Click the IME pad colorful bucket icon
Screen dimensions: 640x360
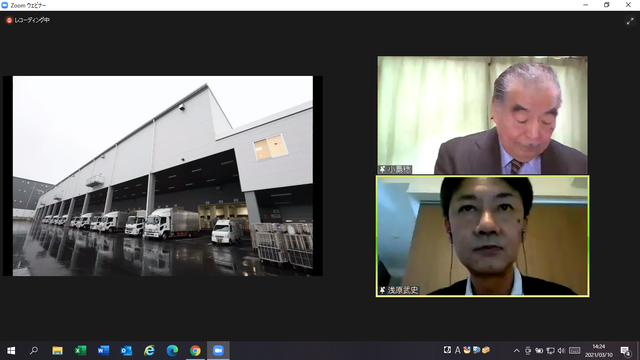click(467, 350)
